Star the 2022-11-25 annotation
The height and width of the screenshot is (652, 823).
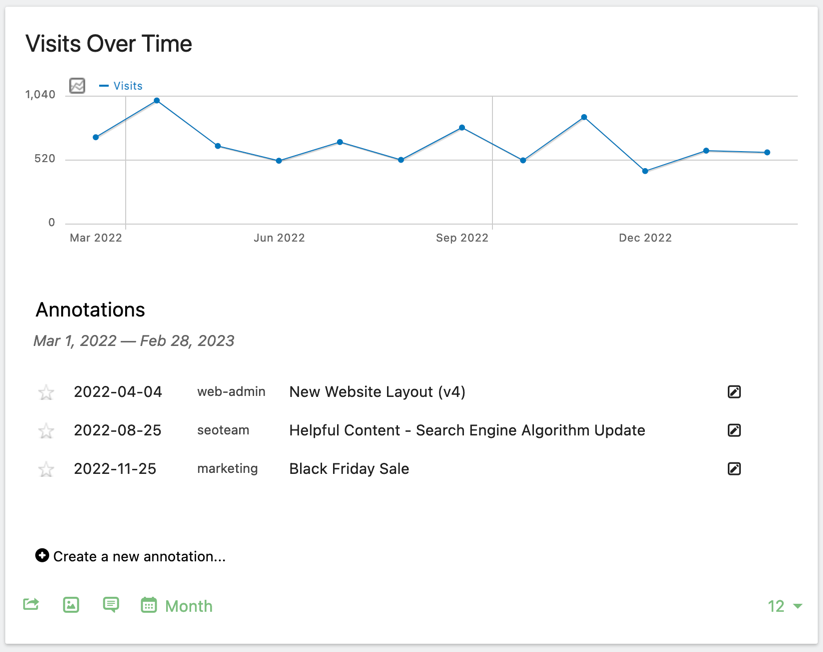click(x=46, y=469)
